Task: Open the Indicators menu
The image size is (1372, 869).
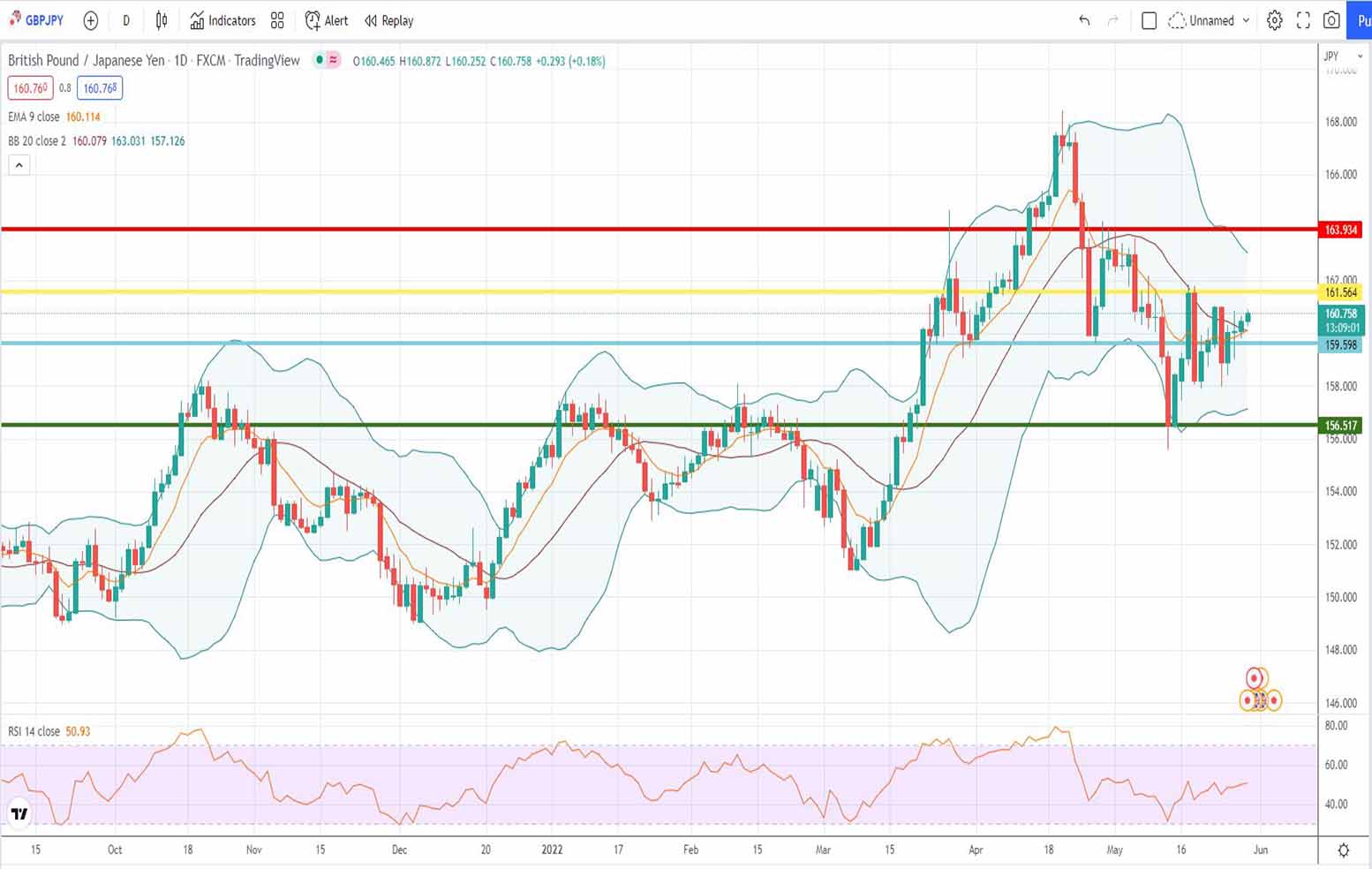Action: coord(223,20)
